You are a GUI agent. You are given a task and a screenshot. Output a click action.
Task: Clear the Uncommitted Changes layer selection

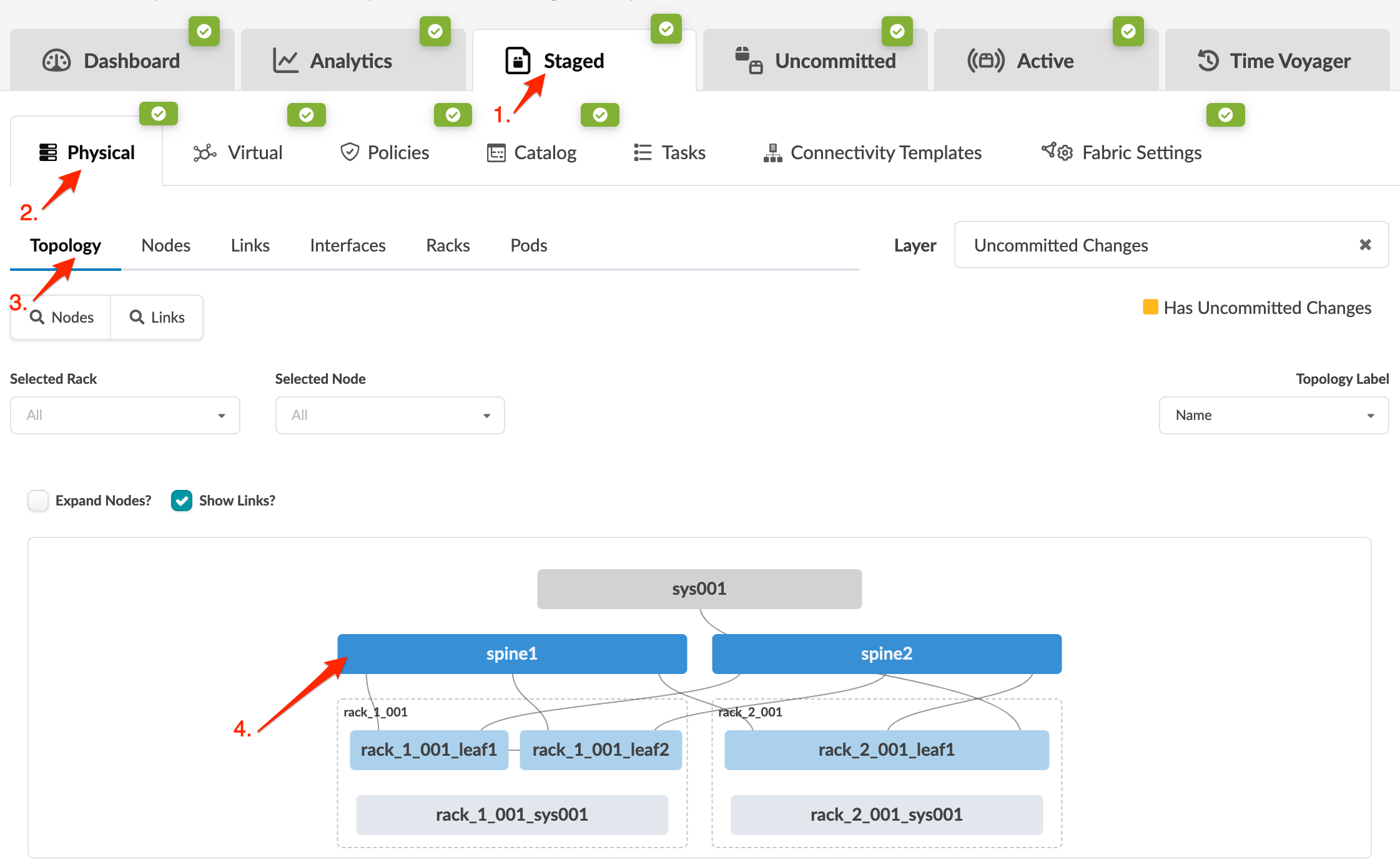click(1365, 245)
